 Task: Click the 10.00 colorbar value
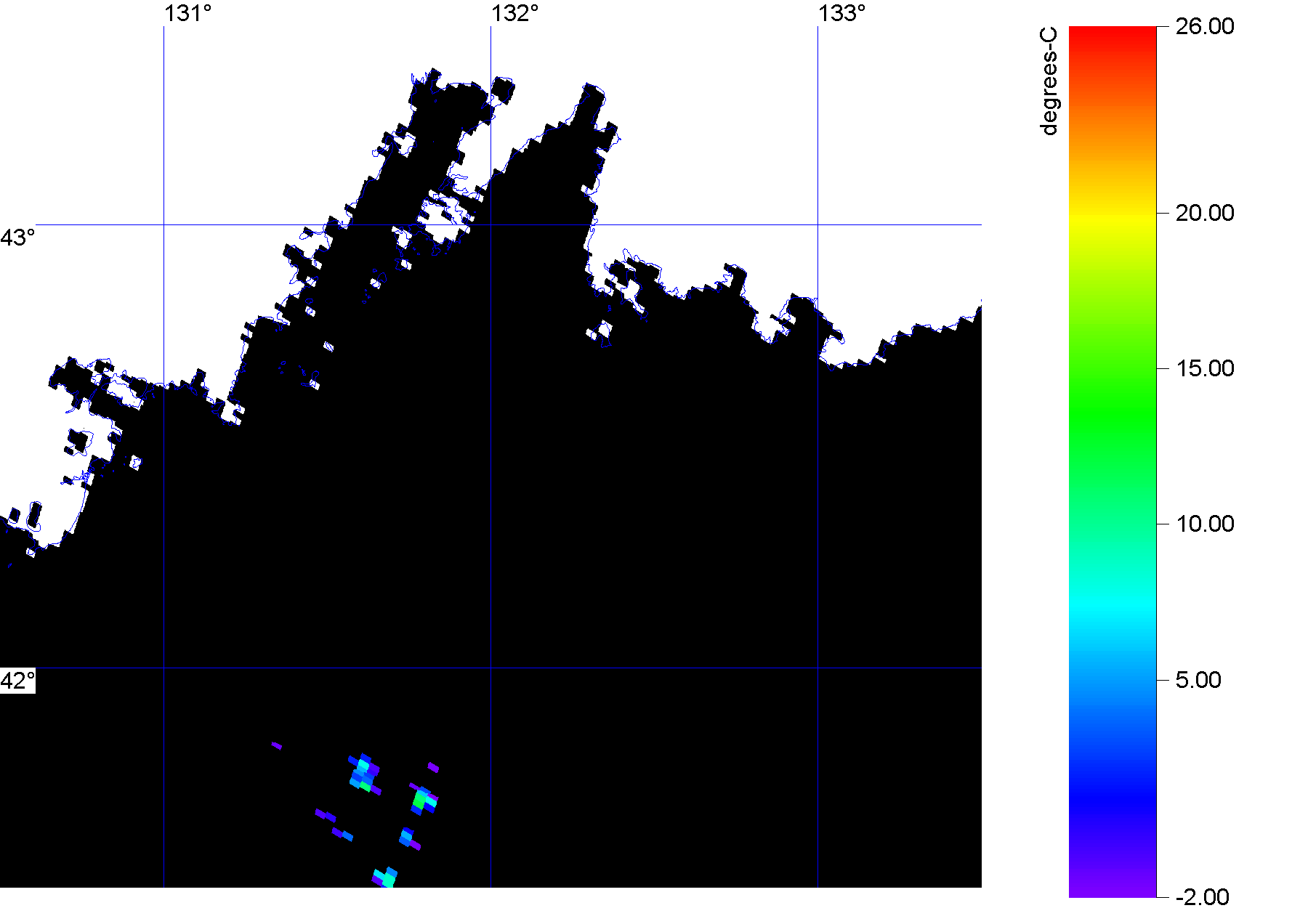[1205, 524]
